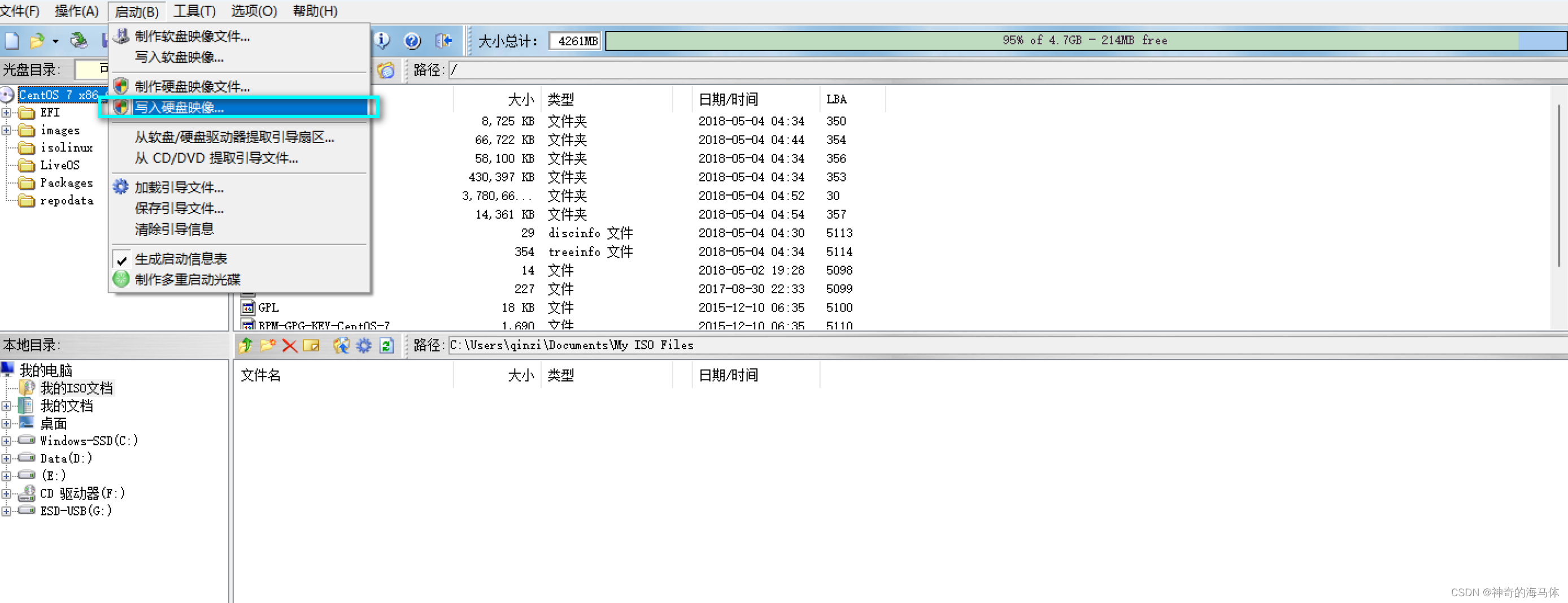Click the folder icon beside the image path

coord(386,70)
